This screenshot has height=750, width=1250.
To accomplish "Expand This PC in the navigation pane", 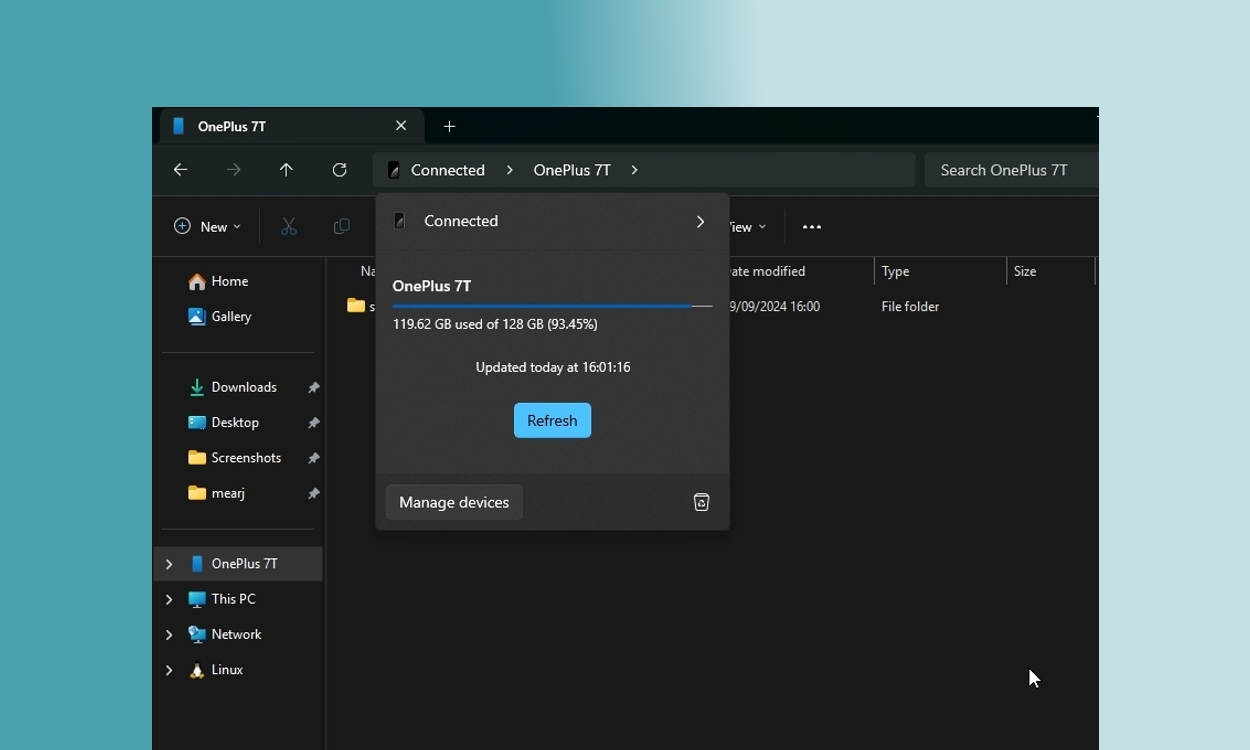I will click(169, 599).
